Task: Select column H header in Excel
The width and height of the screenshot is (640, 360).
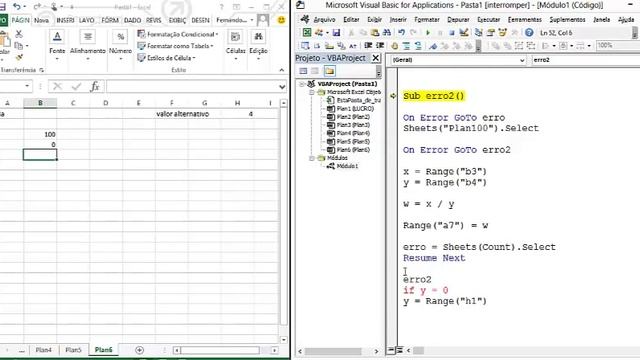Action: 237,103
